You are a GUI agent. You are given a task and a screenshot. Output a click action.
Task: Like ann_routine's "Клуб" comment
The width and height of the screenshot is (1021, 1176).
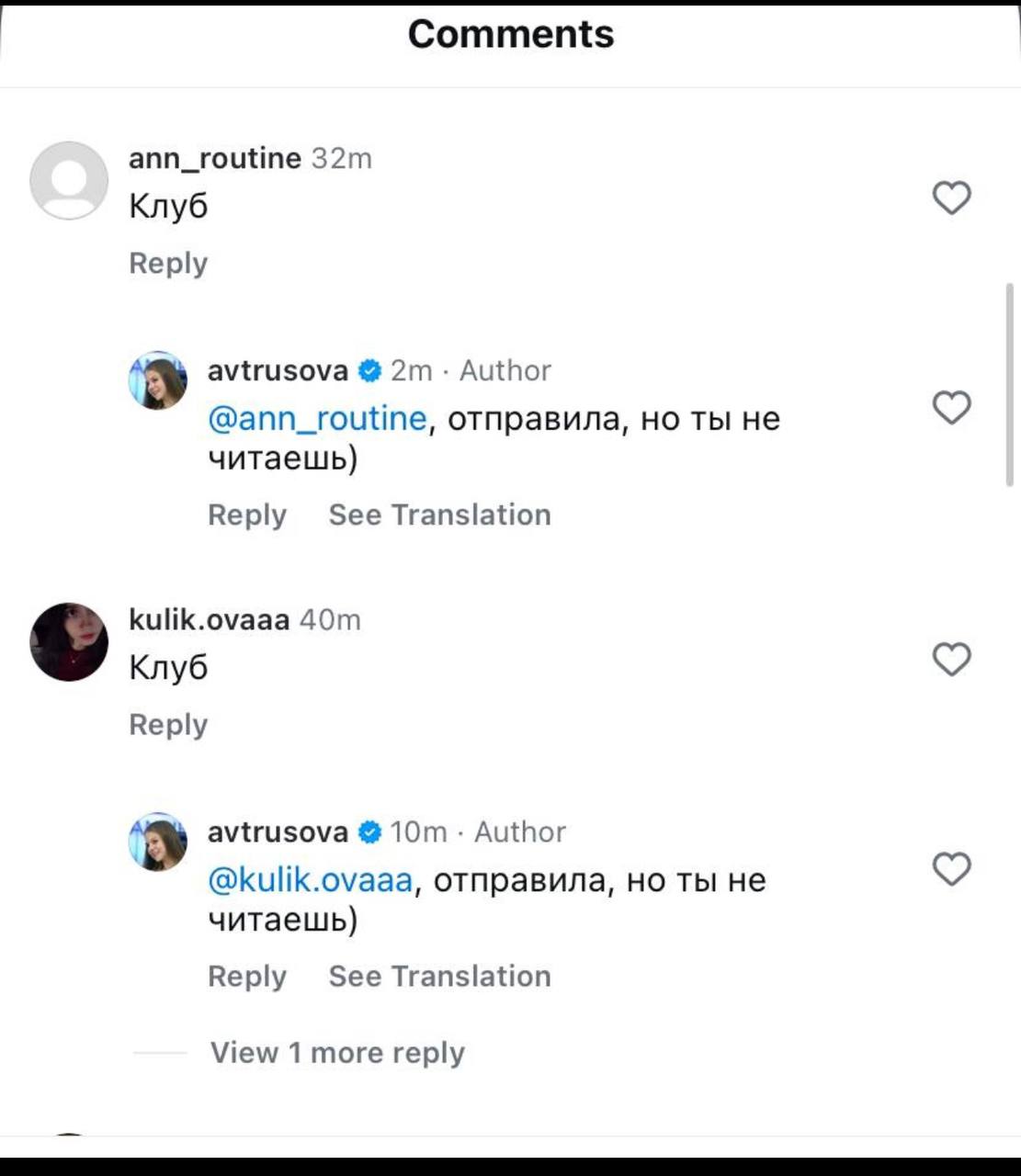pyautogui.click(x=951, y=198)
